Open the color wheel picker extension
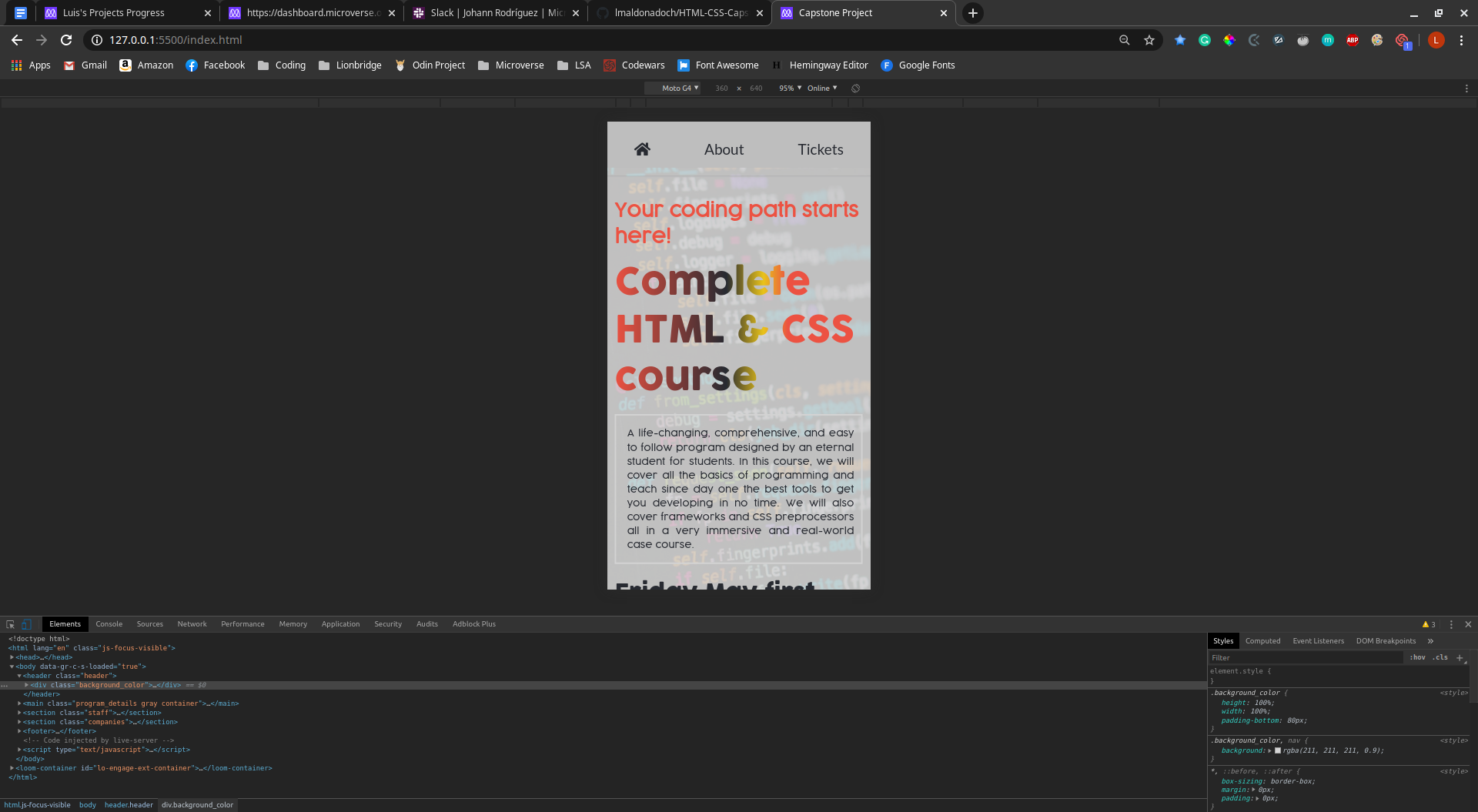The image size is (1478, 812). [1229, 40]
